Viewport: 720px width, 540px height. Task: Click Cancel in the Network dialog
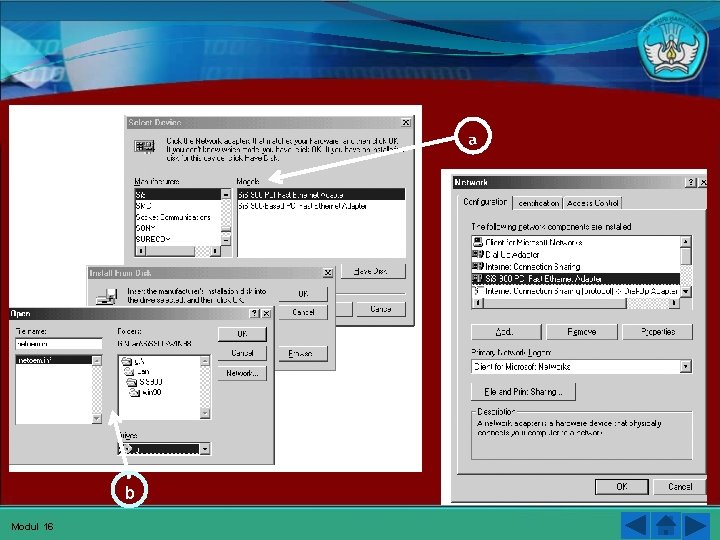[680, 487]
